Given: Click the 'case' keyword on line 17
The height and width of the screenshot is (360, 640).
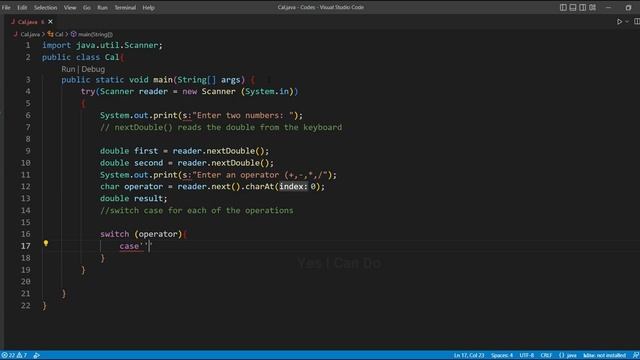Looking at the screenshot, I should [129, 246].
